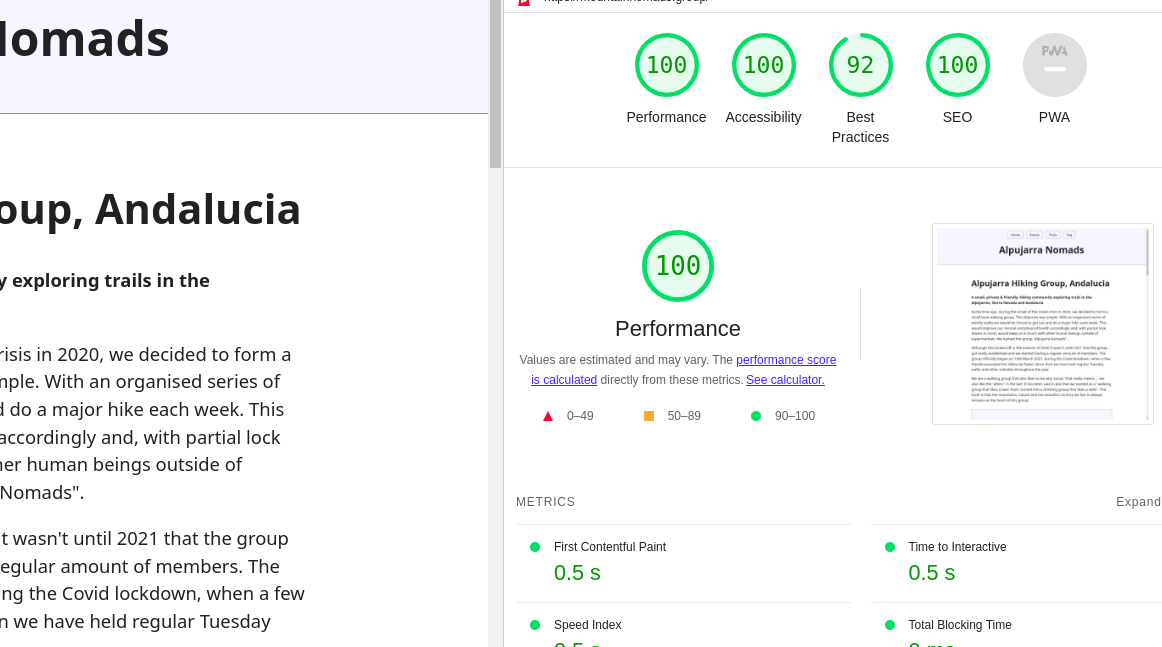
Task: Click the orange 50–89 legend marker
Action: point(650,415)
